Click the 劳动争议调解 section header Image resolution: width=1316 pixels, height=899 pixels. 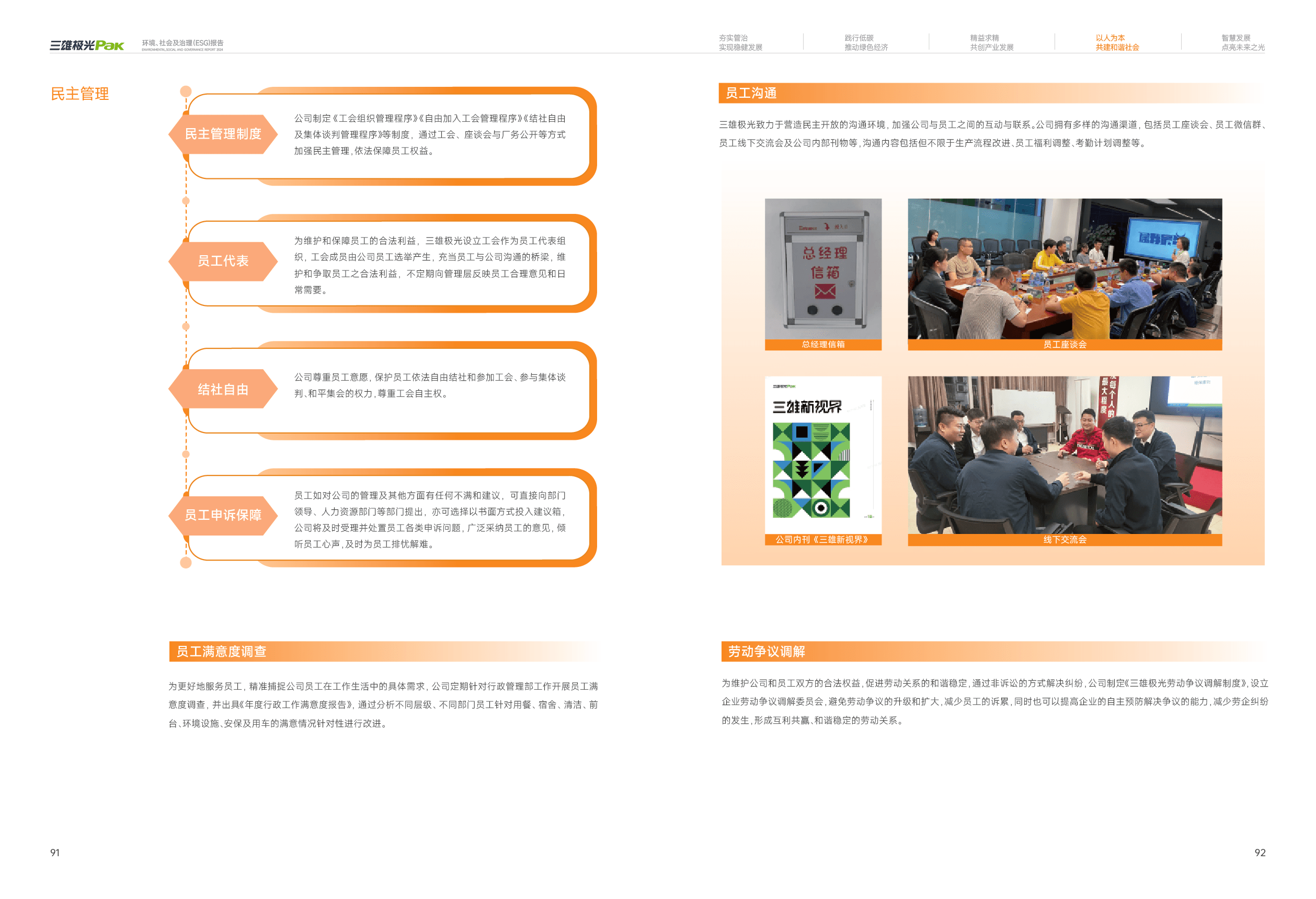766,652
